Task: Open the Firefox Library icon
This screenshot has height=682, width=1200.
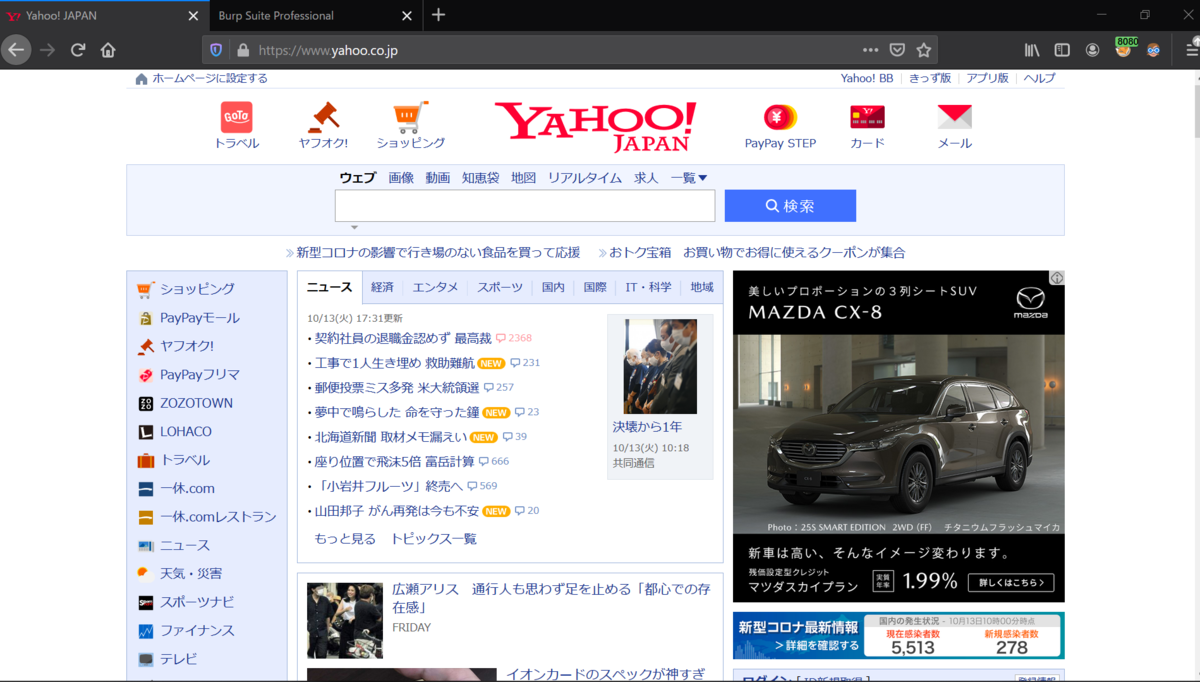Action: tap(1033, 50)
